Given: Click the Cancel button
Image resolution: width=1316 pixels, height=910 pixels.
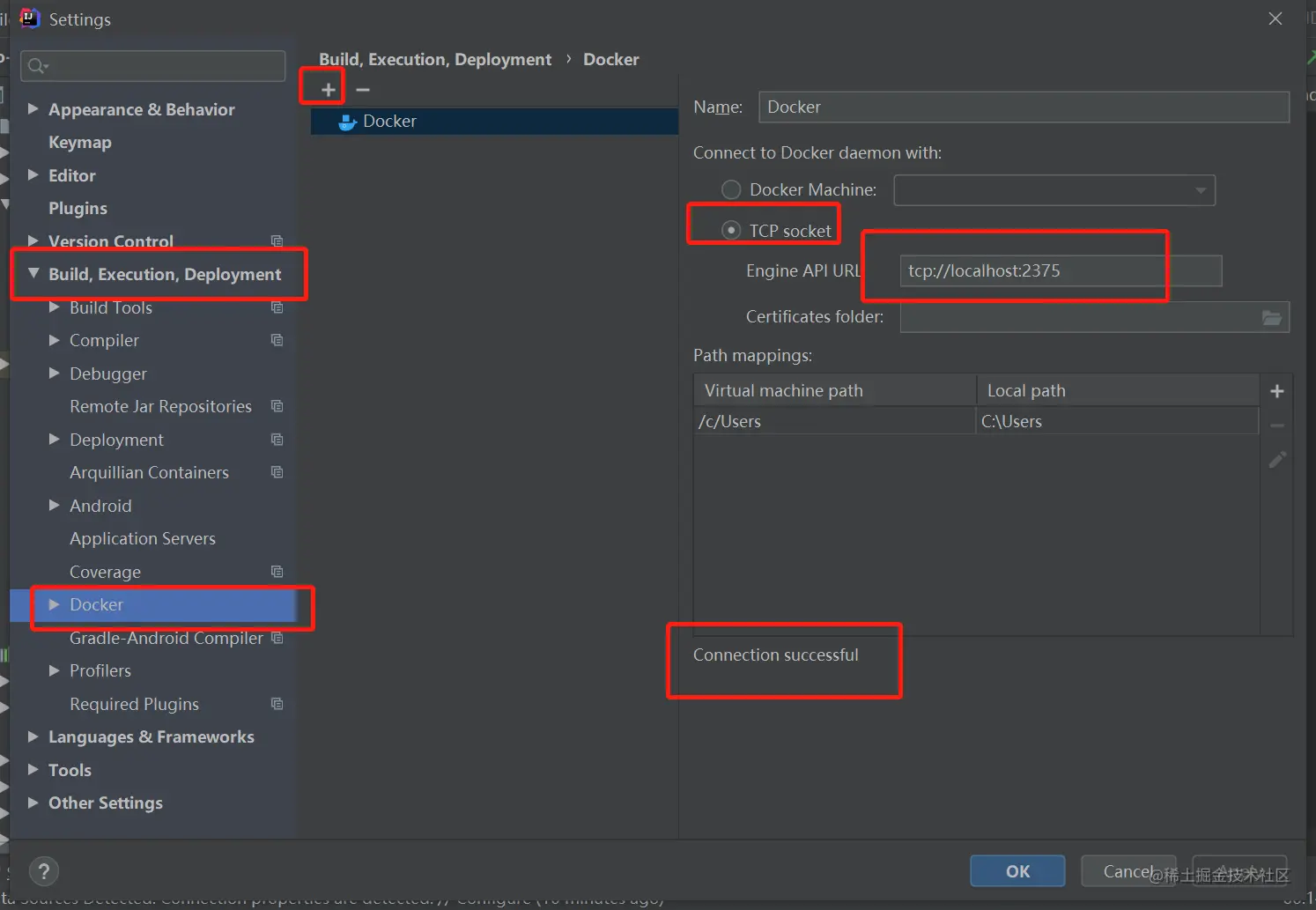Looking at the screenshot, I should [1128, 871].
